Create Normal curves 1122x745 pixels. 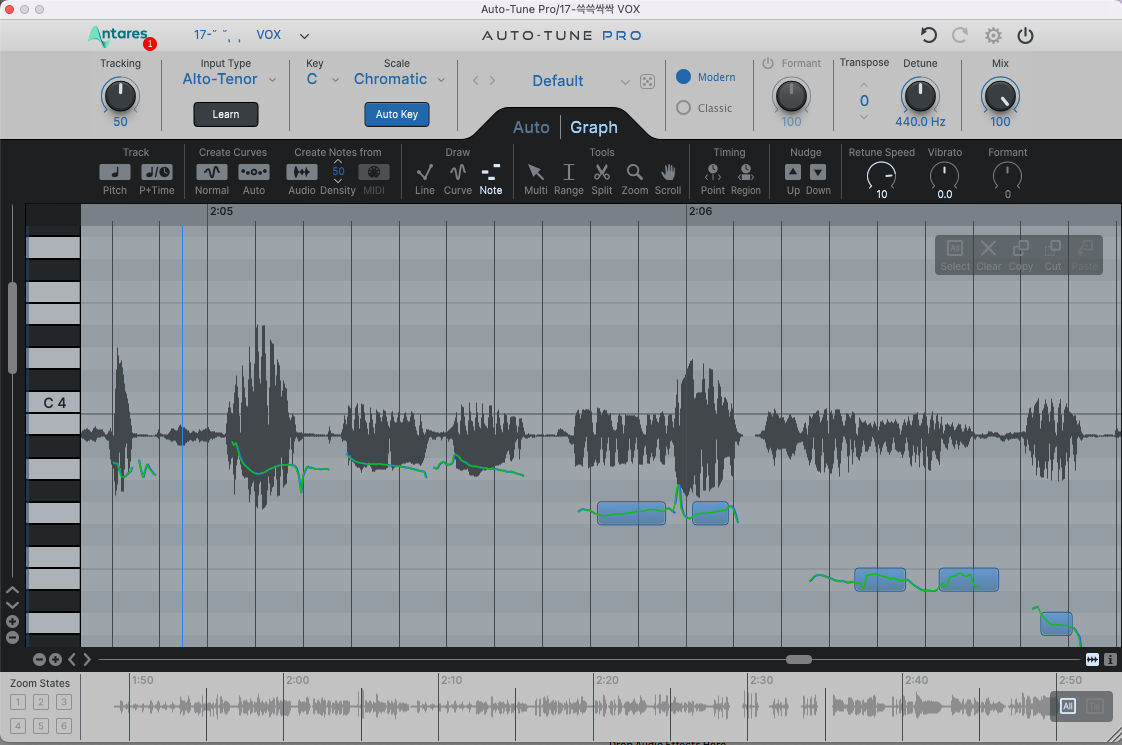coord(212,172)
